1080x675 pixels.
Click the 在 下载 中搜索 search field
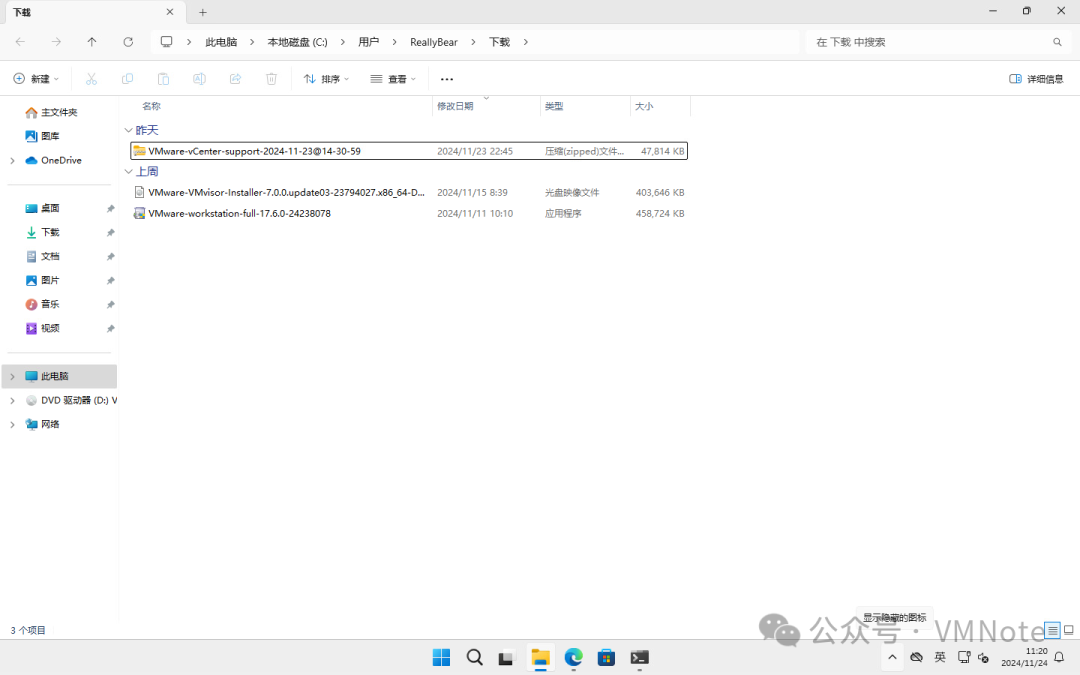tap(940, 42)
